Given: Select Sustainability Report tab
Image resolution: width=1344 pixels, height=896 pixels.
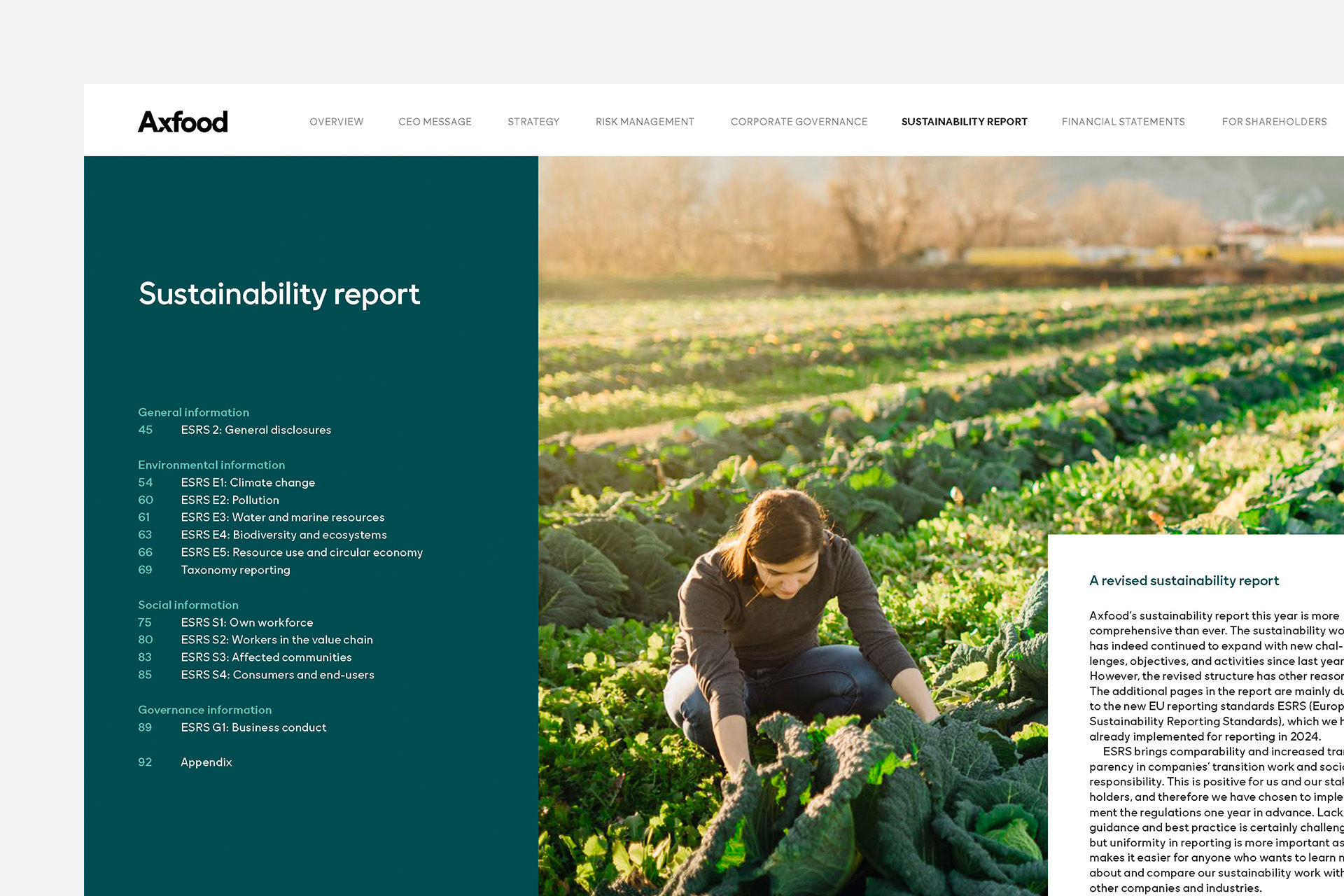Looking at the screenshot, I should tap(964, 122).
